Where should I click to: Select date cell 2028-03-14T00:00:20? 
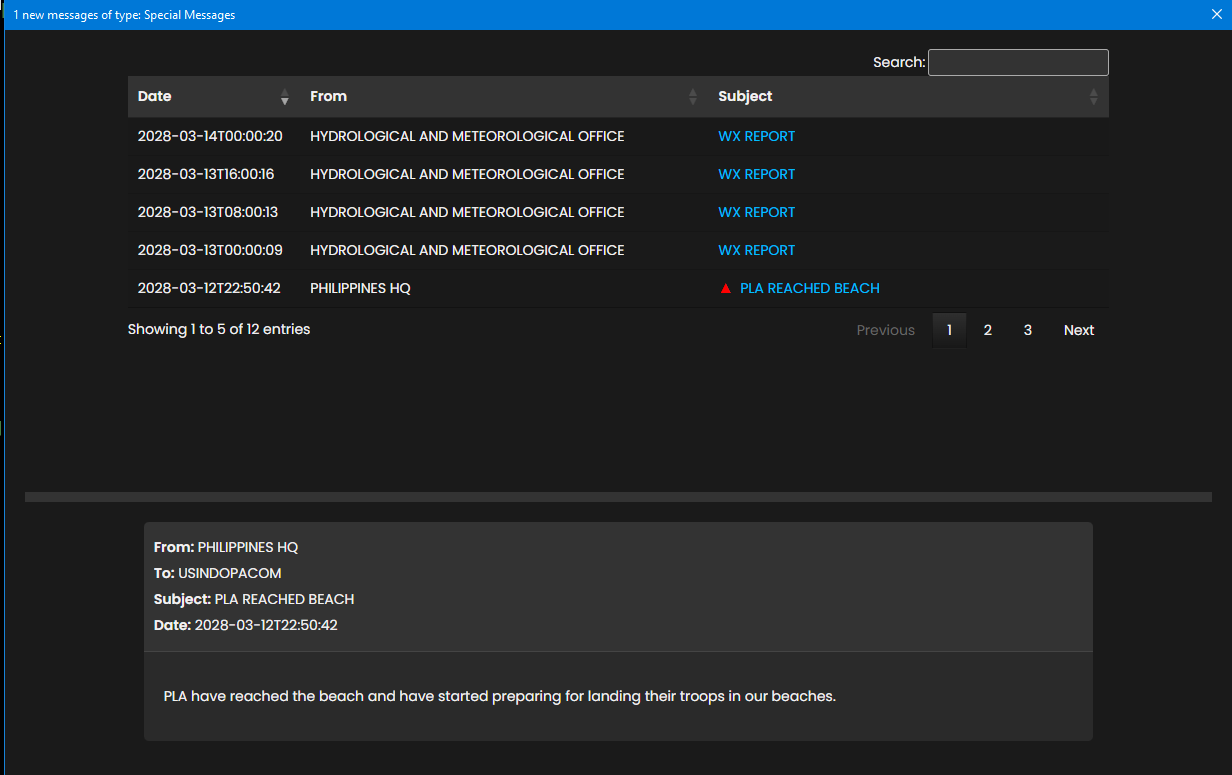210,136
